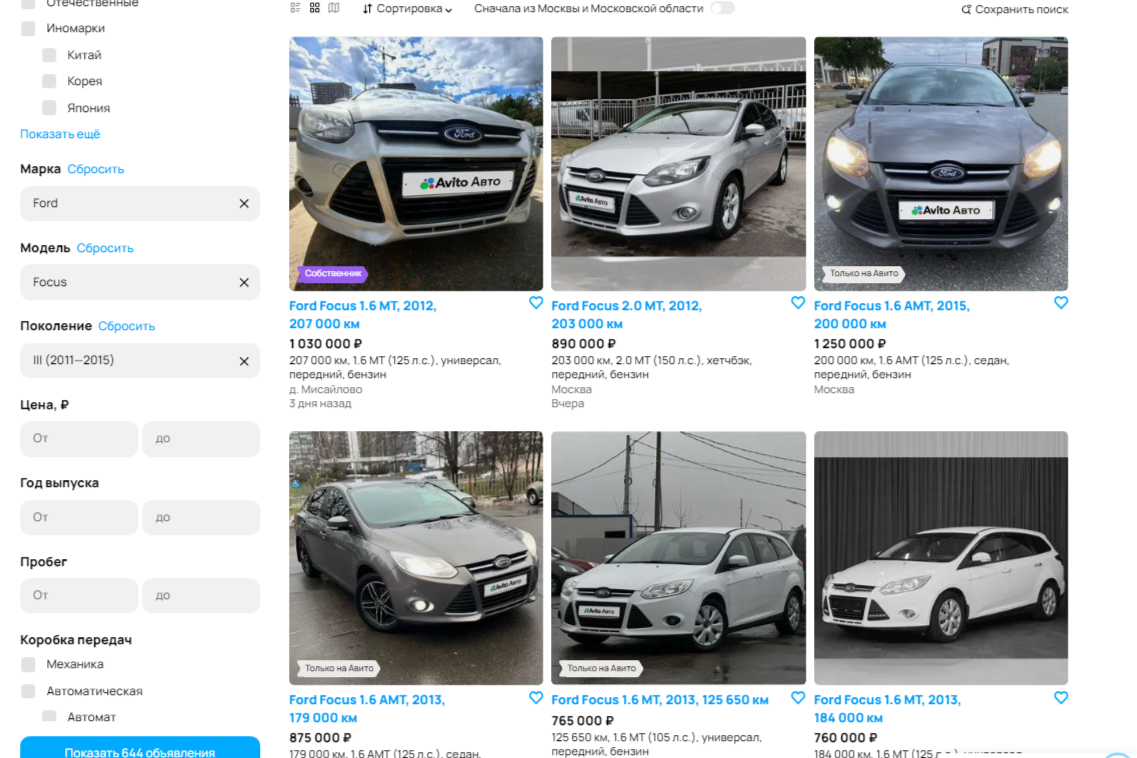The height and width of the screenshot is (758, 1137).
Task: Clear the Ford brand field with X
Action: 244,204
